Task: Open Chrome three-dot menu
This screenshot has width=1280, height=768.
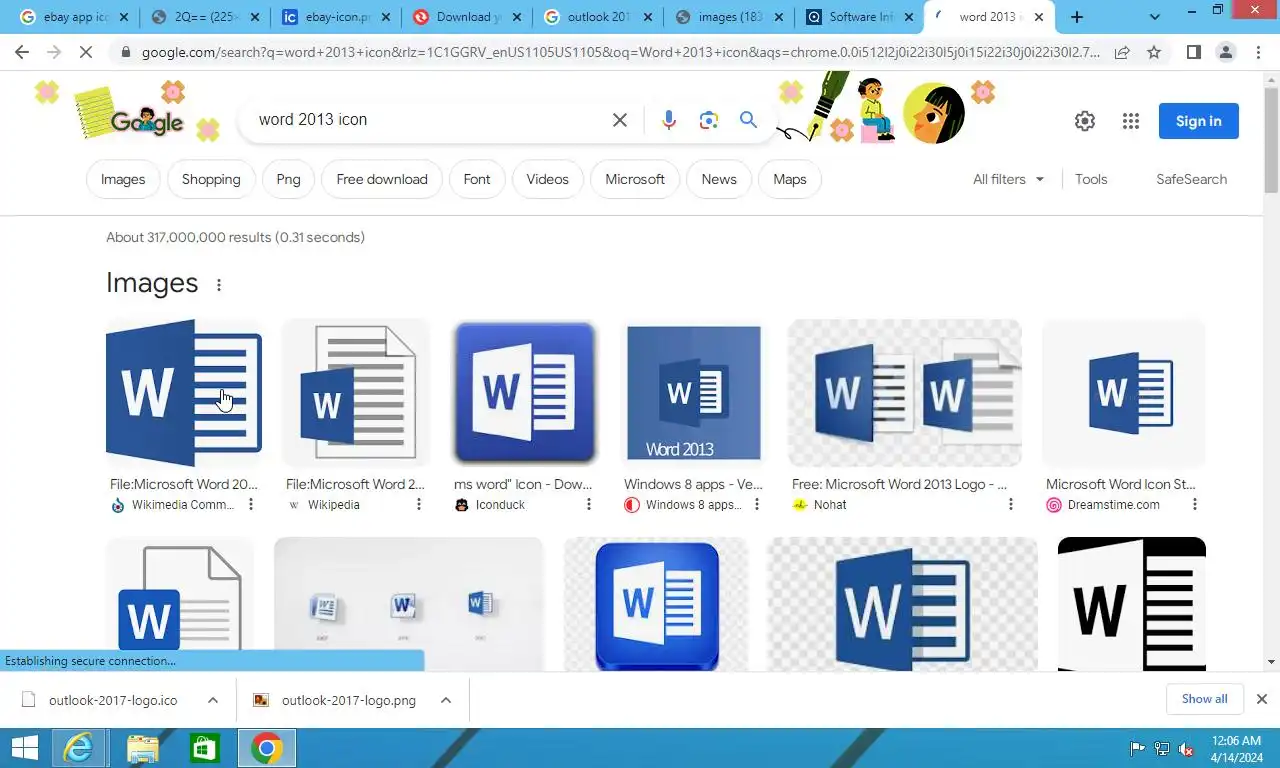Action: (1258, 52)
